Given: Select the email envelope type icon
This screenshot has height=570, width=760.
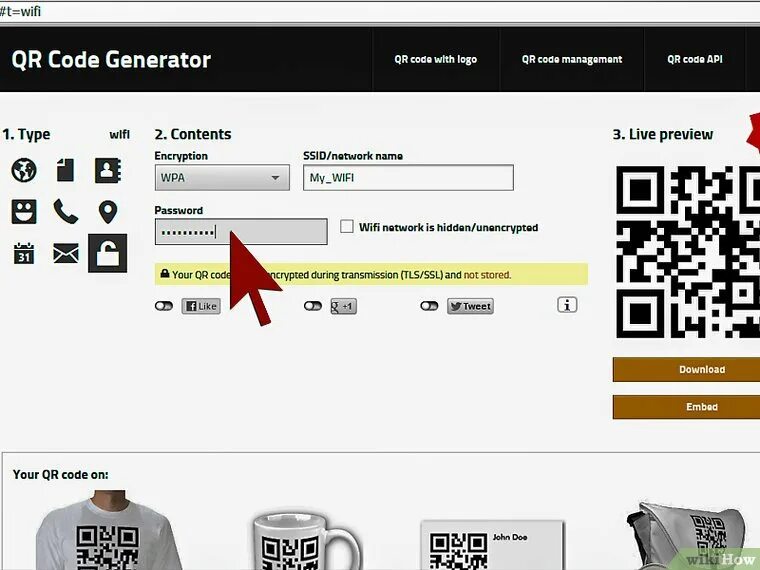Looking at the screenshot, I should pos(65,253).
